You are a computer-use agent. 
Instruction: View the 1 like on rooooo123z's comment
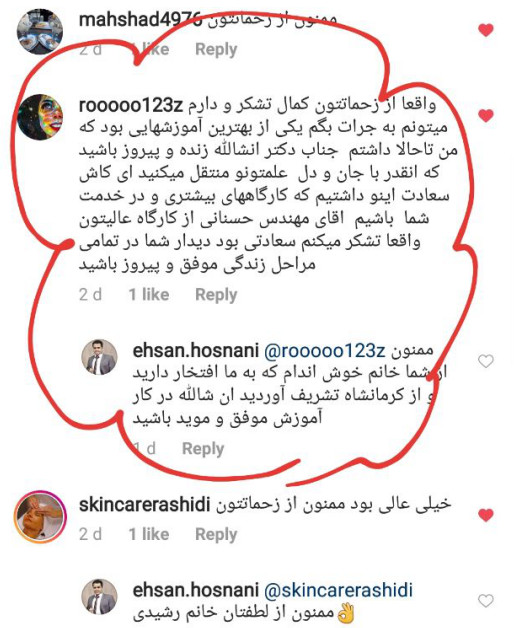tap(149, 295)
